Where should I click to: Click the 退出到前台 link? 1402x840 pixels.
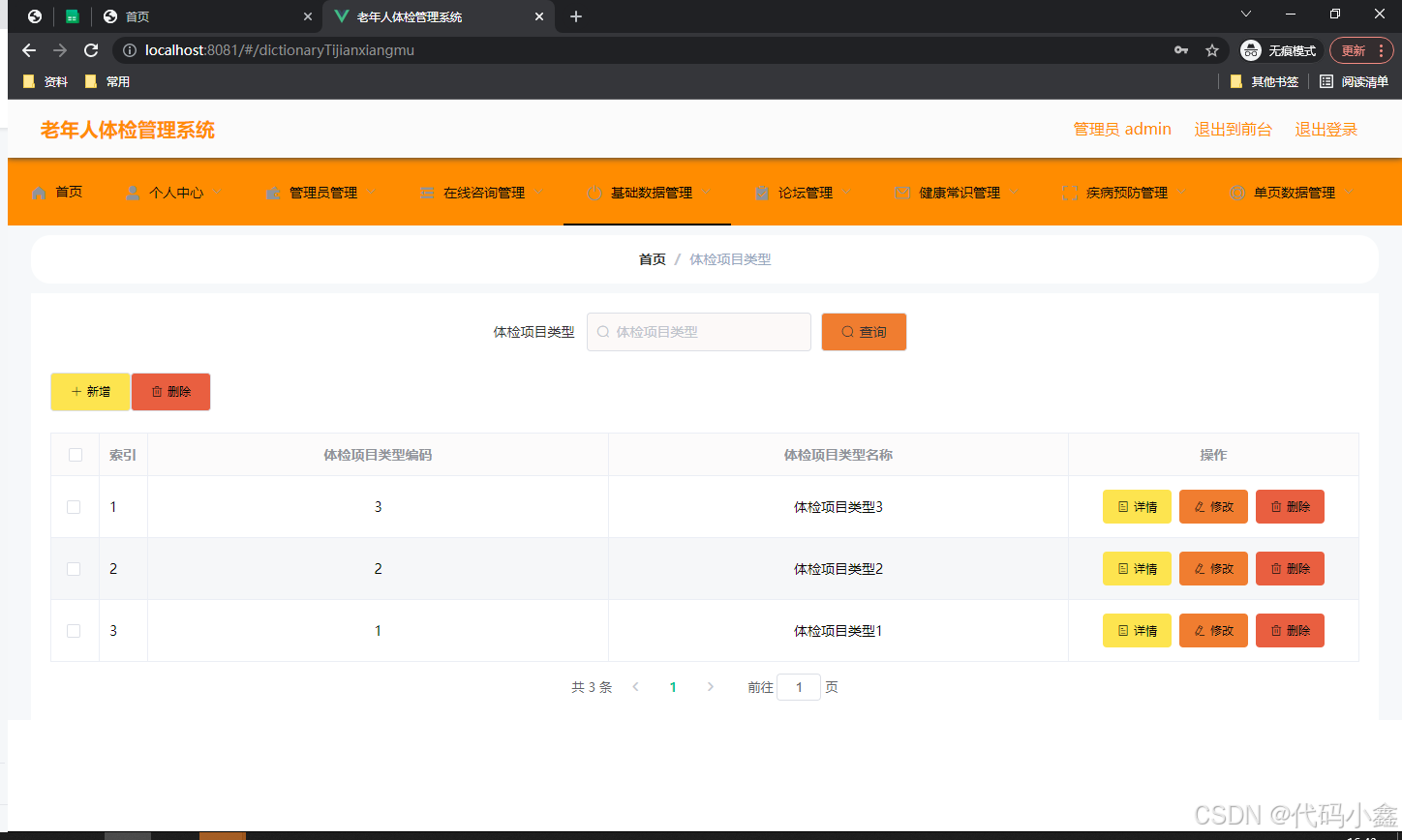[1233, 130]
